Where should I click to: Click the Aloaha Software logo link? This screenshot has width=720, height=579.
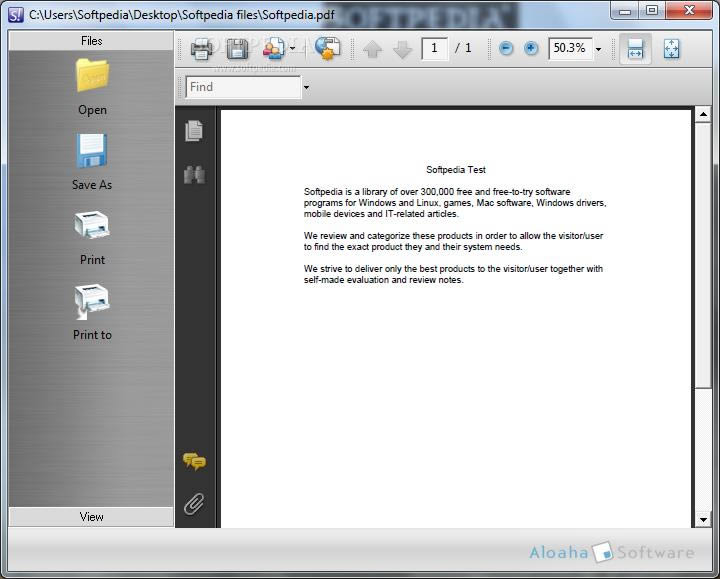click(612, 552)
